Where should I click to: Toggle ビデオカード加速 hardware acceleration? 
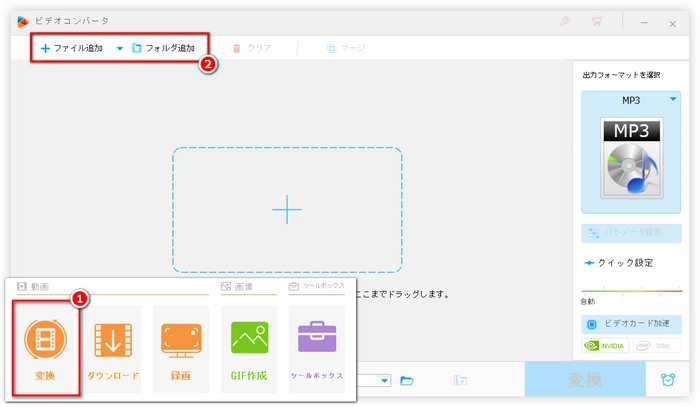(632, 324)
